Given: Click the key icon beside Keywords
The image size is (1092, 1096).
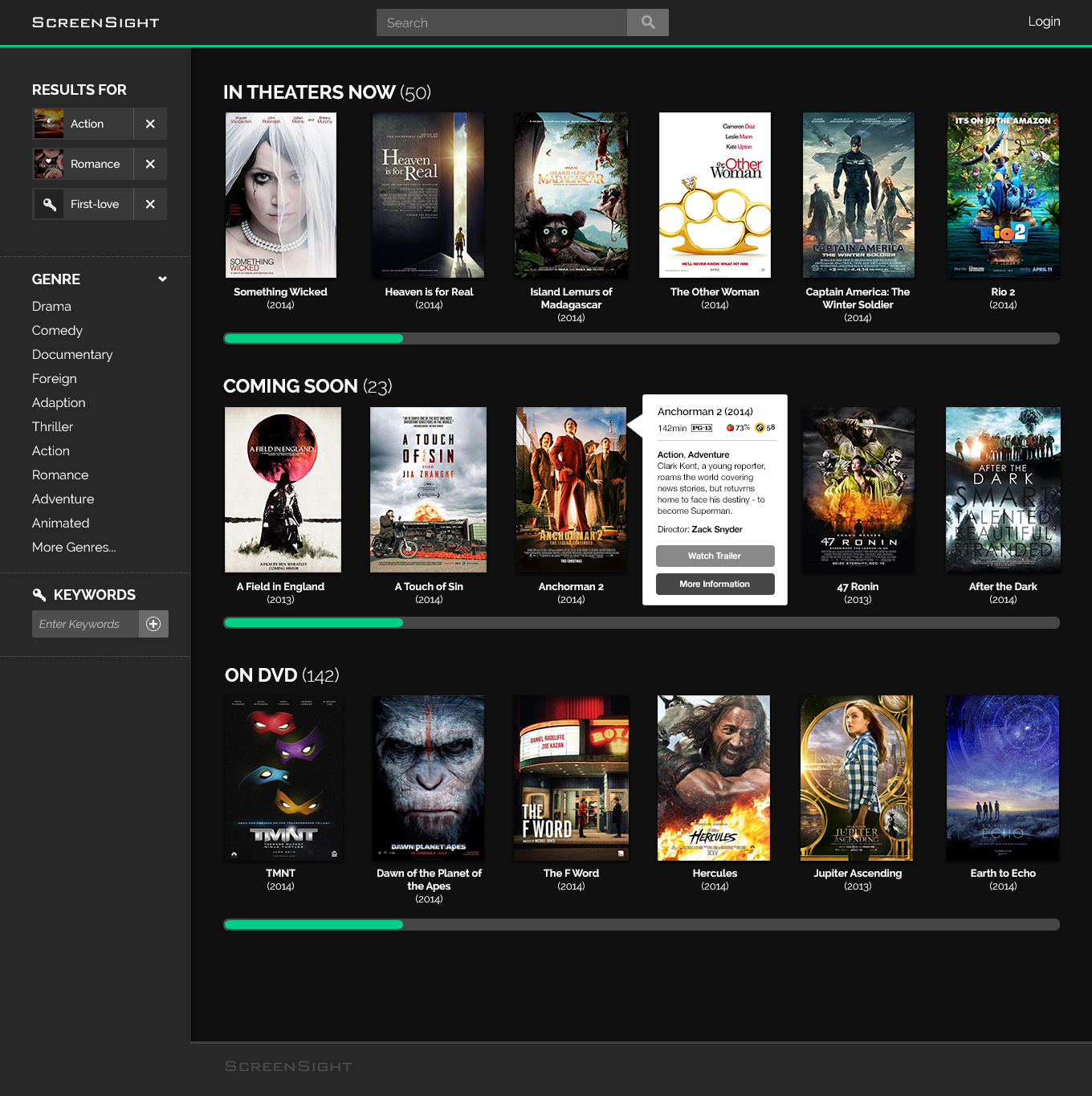Looking at the screenshot, I should tap(39, 595).
